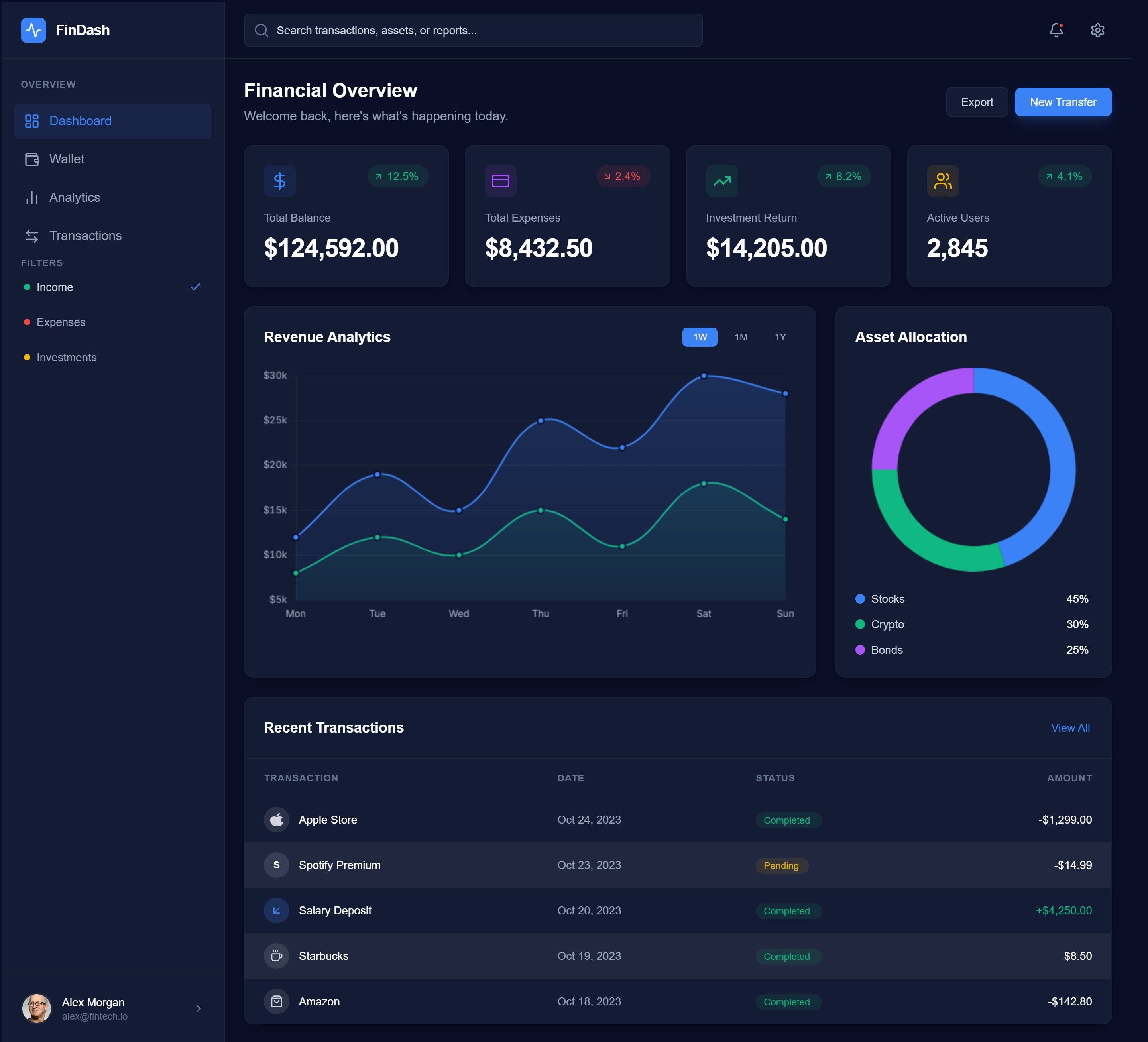
Task: Enable the Investments filter
Action: click(x=67, y=358)
